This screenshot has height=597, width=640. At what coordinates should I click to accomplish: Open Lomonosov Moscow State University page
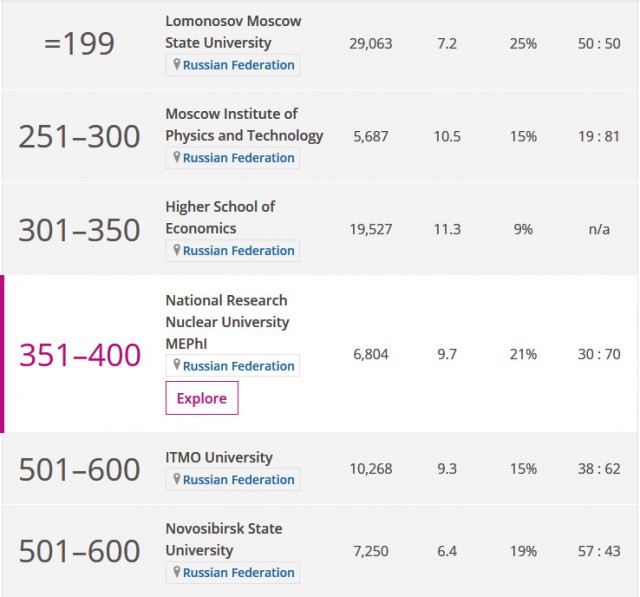tap(233, 32)
